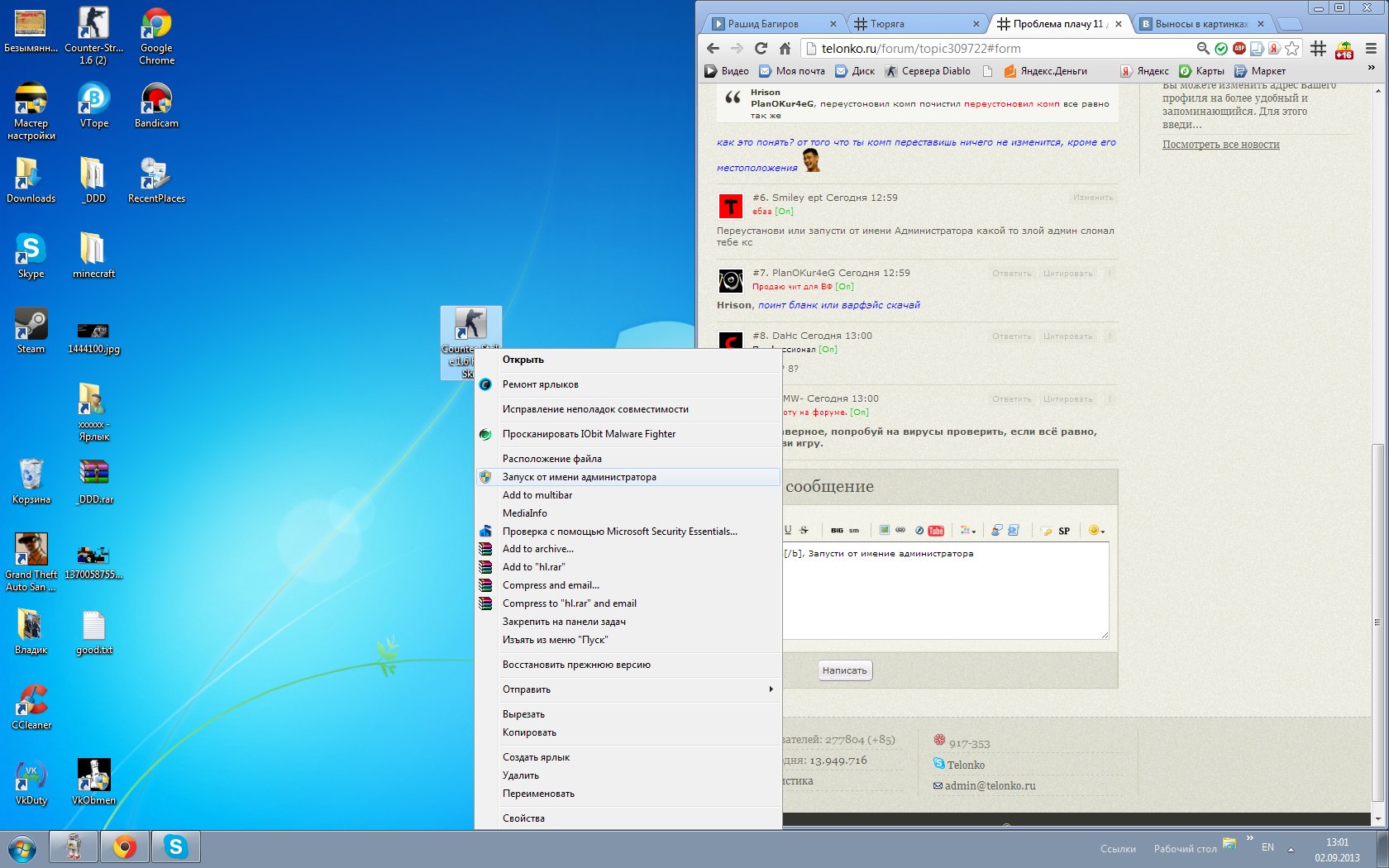Open Skype from the taskbar
This screenshot has height=868, width=1389.
(175, 847)
